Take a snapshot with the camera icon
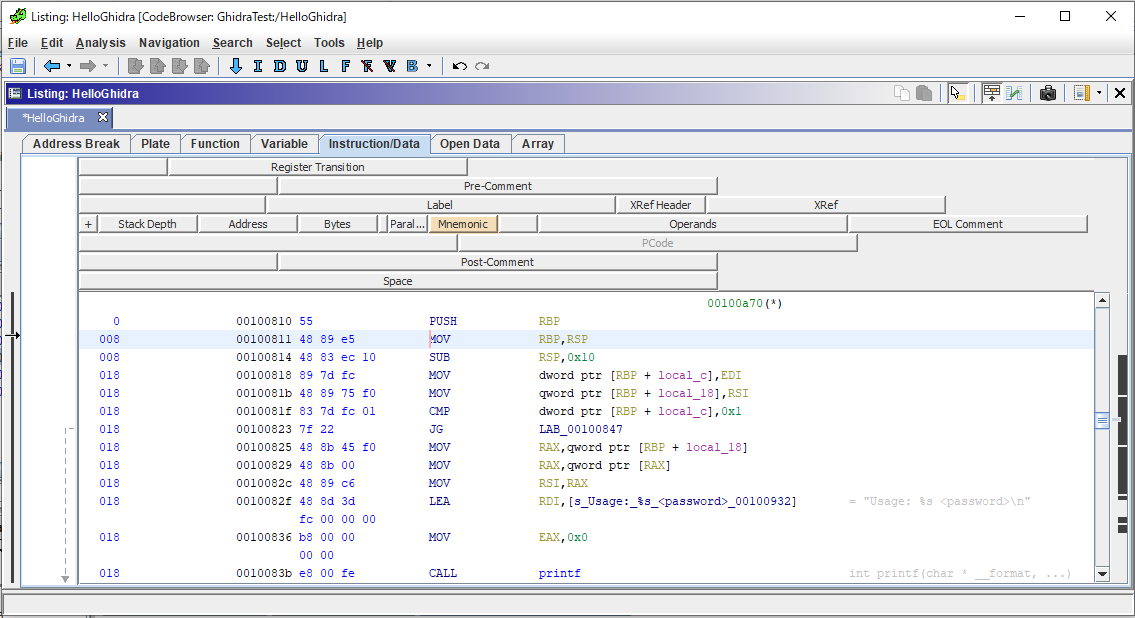 [1048, 93]
